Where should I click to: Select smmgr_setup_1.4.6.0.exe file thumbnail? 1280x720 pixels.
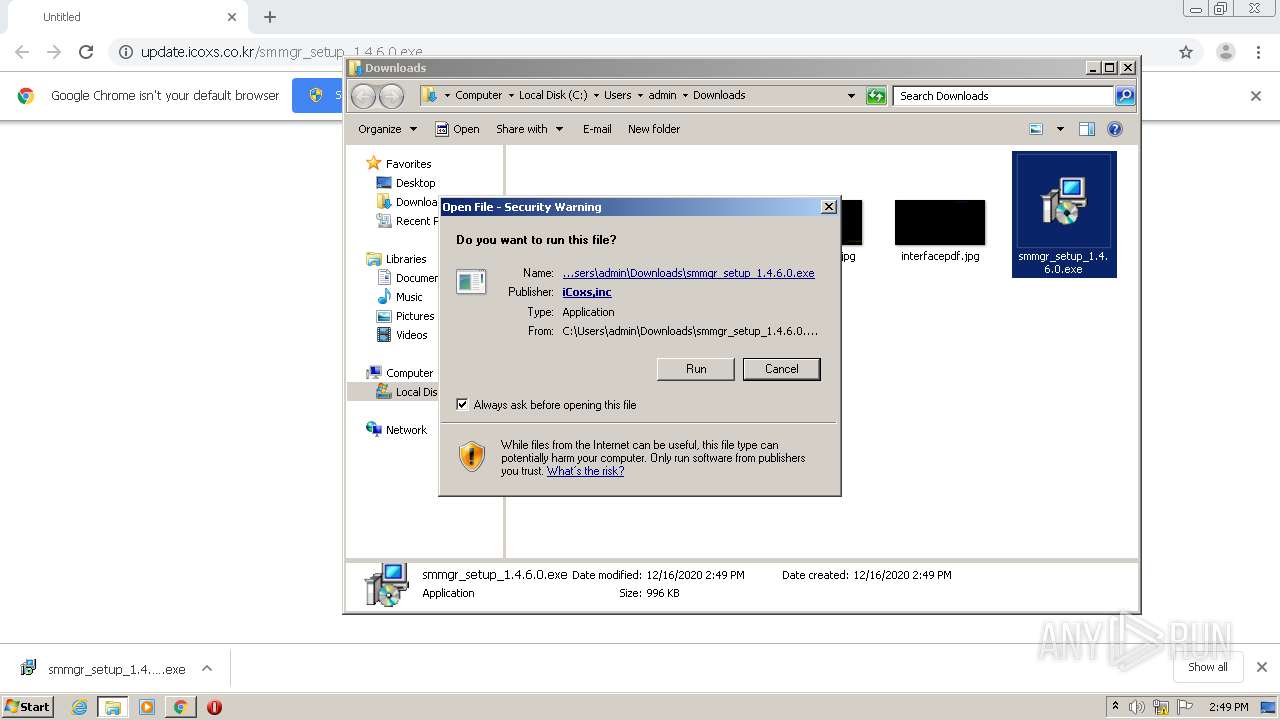point(1063,214)
